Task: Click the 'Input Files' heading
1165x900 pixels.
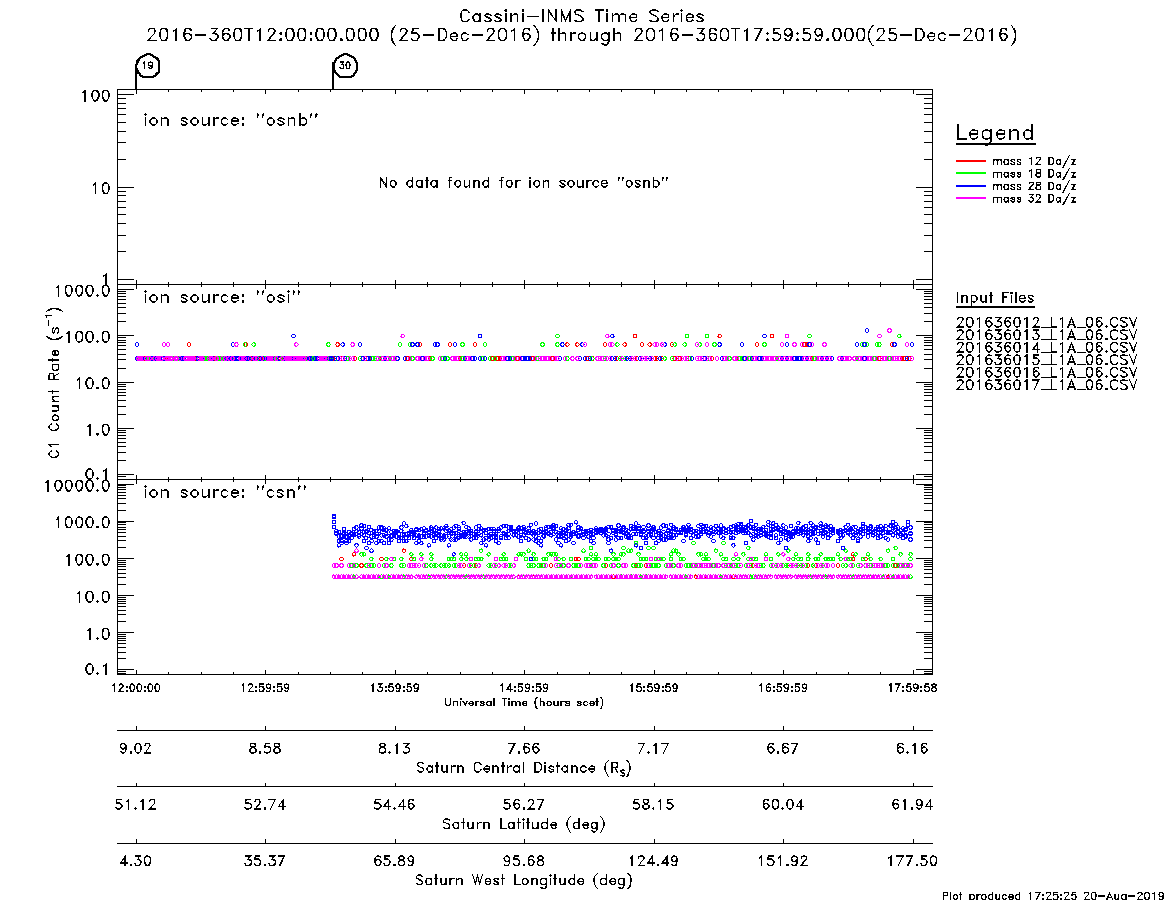Action: (x=995, y=298)
